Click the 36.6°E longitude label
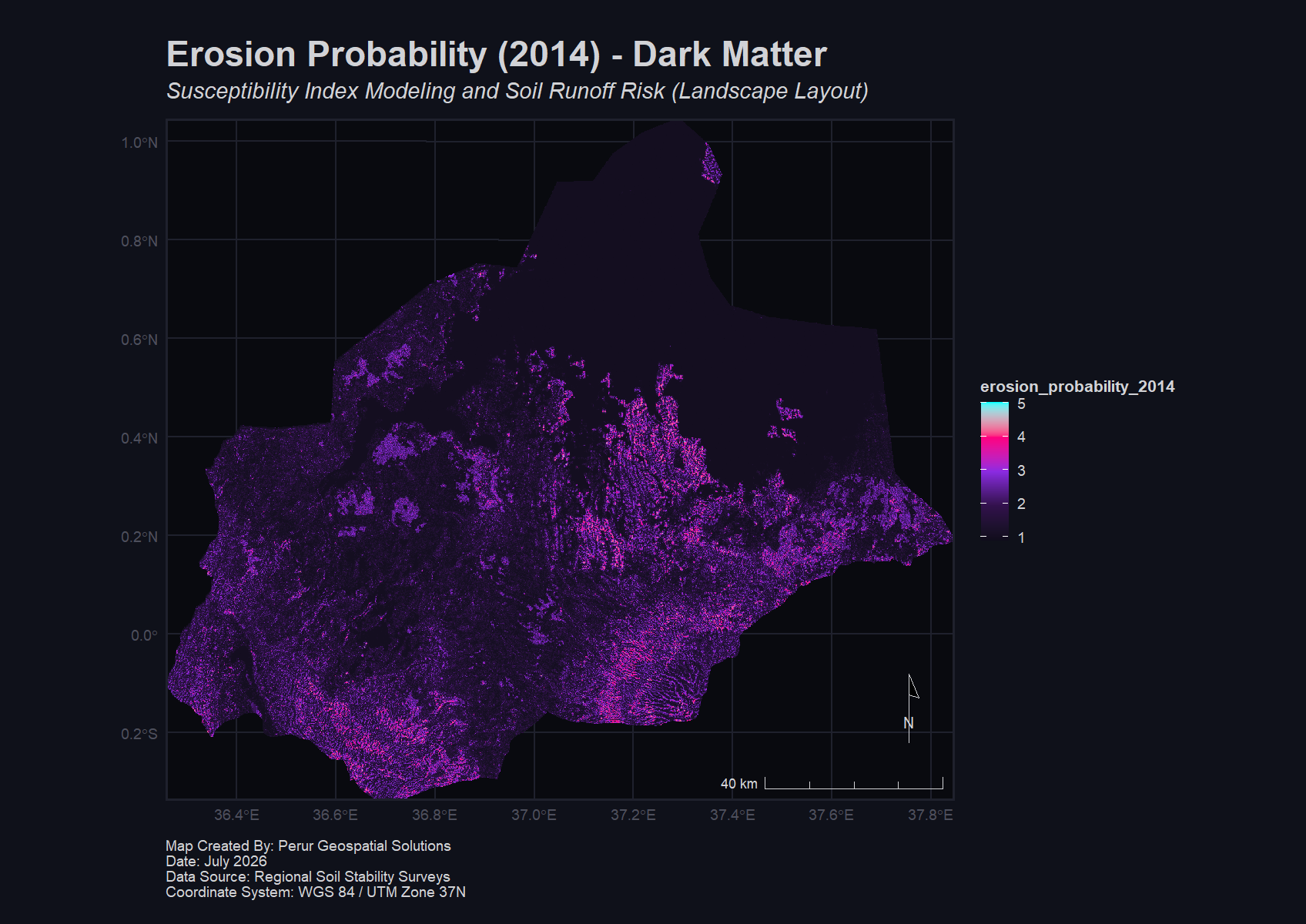This screenshot has height=924, width=1306. coord(335,815)
